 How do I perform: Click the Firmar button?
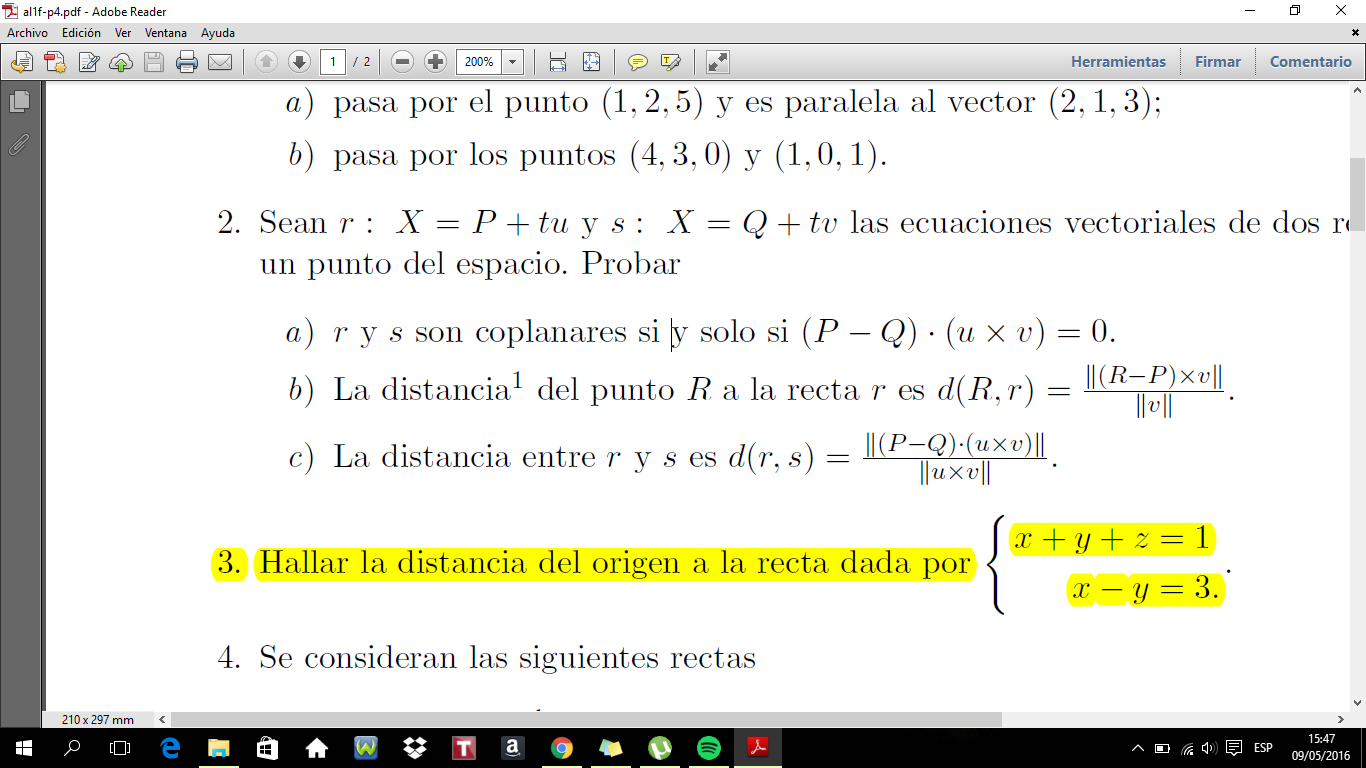point(1217,62)
